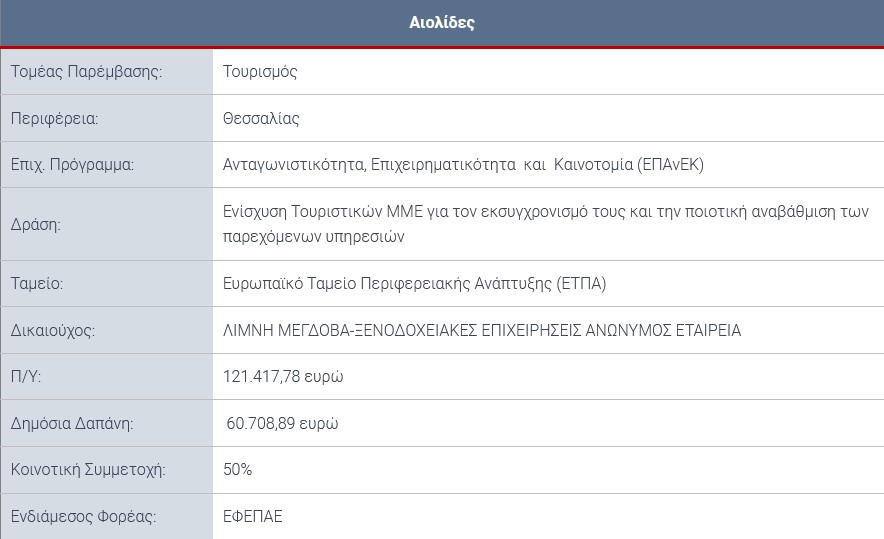Select the Δημόσια Δαπάνη label
This screenshot has height=539, width=884.
point(72,423)
